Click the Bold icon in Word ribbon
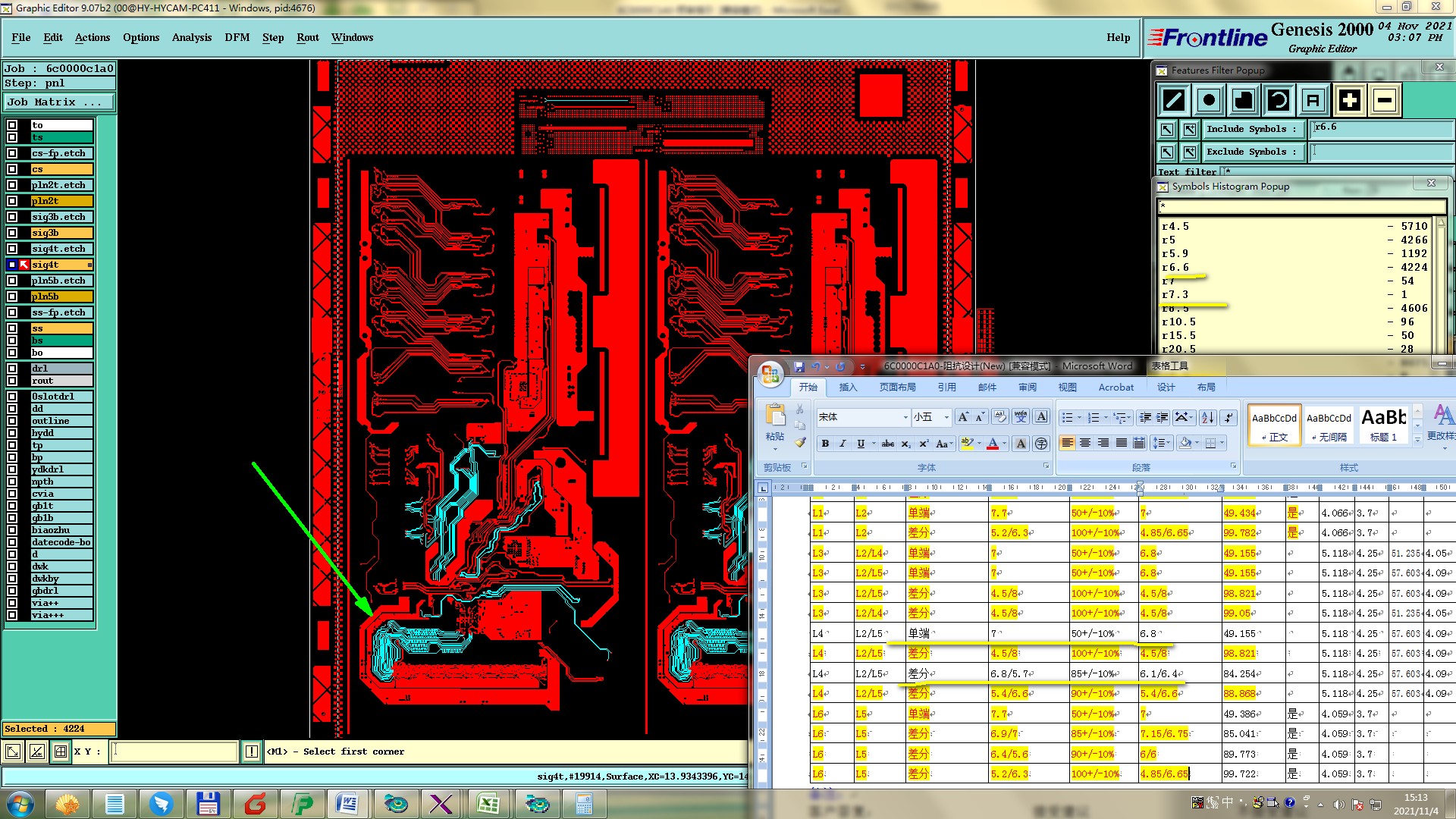The image size is (1456, 819). 825,444
